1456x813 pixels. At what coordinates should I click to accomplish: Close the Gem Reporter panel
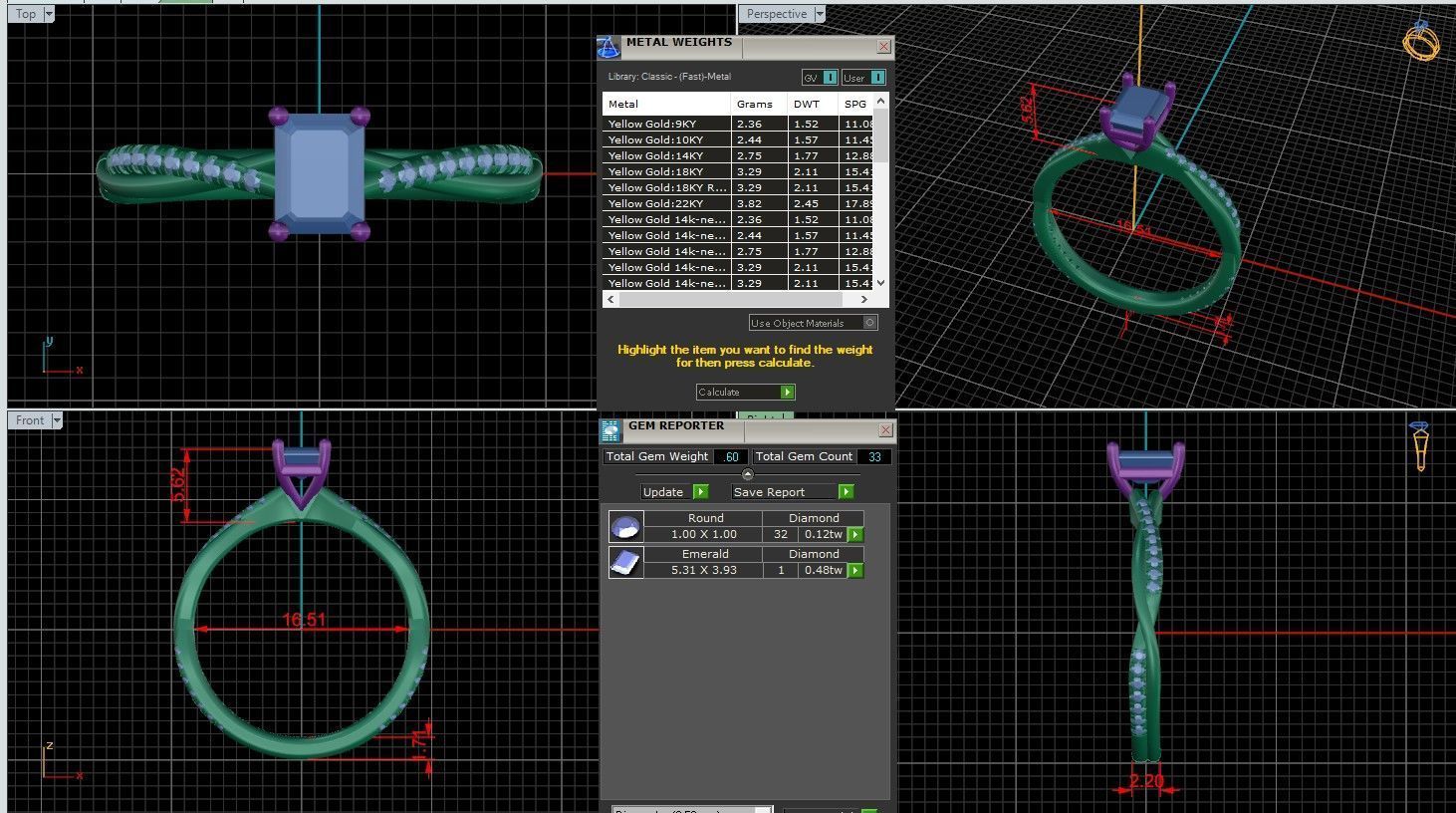coord(885,430)
